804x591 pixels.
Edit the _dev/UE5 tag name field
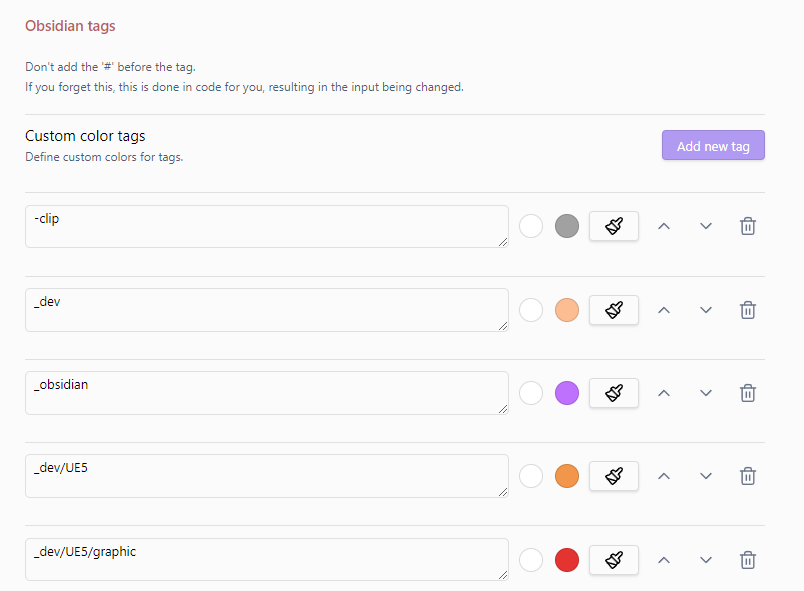[267, 476]
